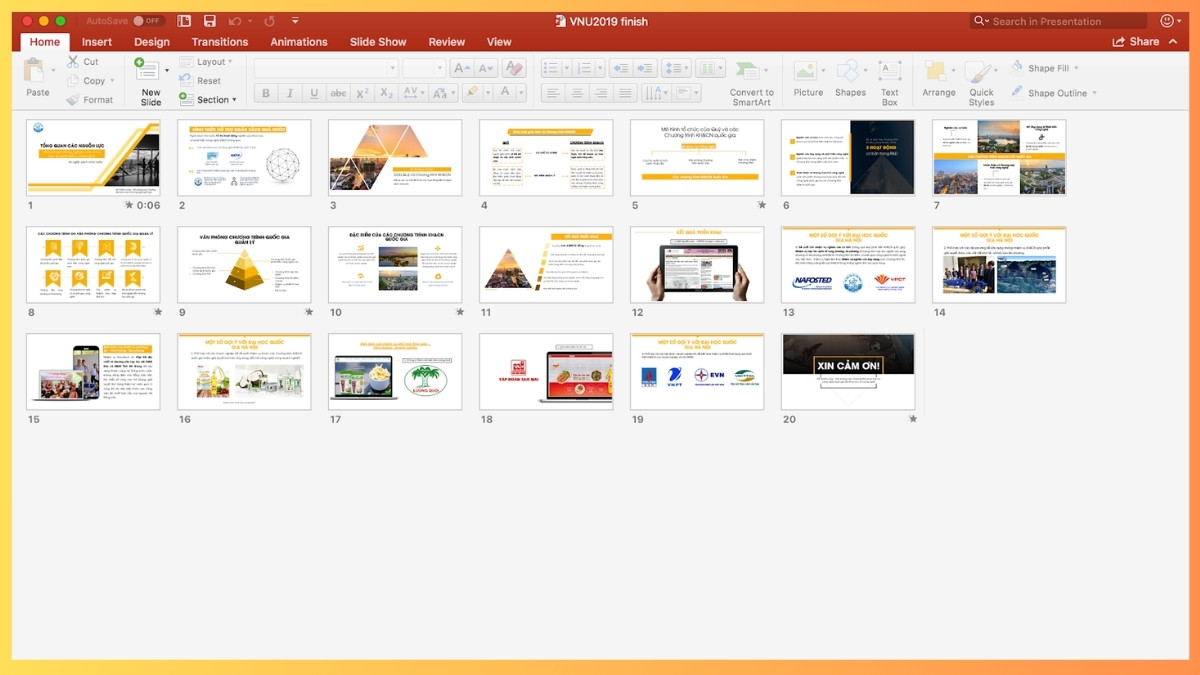Expand the Section dropdown
The width and height of the screenshot is (1200, 675).
(209, 99)
